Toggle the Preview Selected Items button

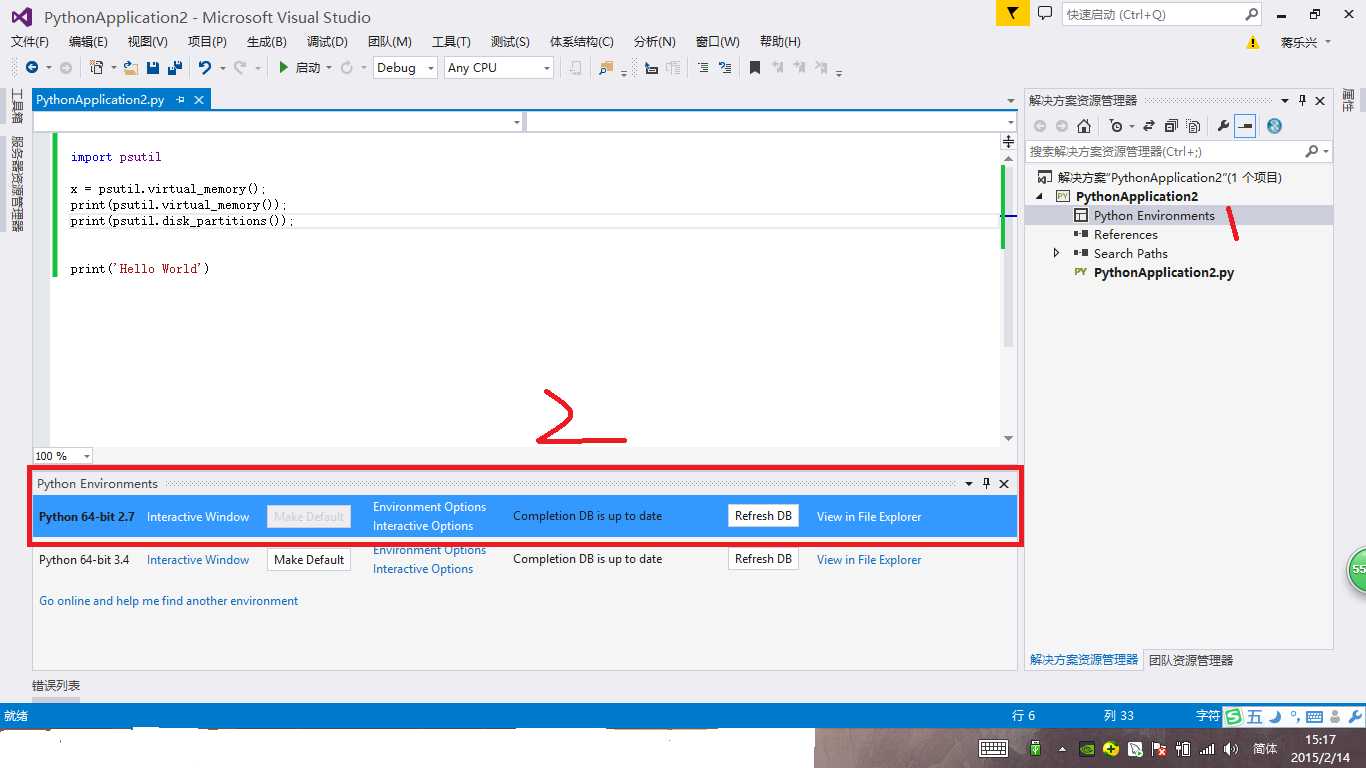(1245, 126)
